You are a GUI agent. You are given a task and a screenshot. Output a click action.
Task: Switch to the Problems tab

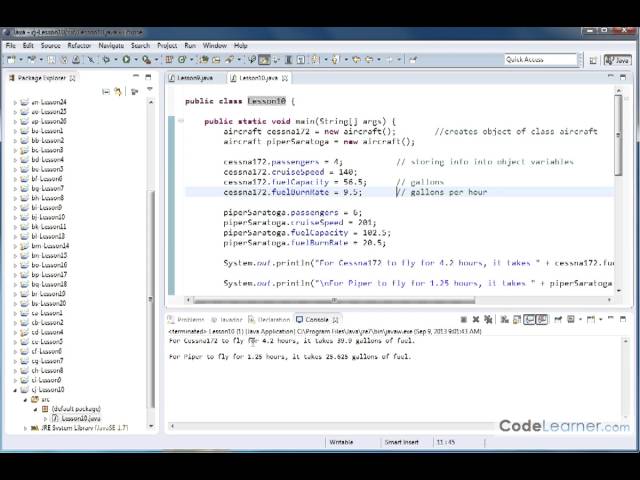[x=187, y=320]
